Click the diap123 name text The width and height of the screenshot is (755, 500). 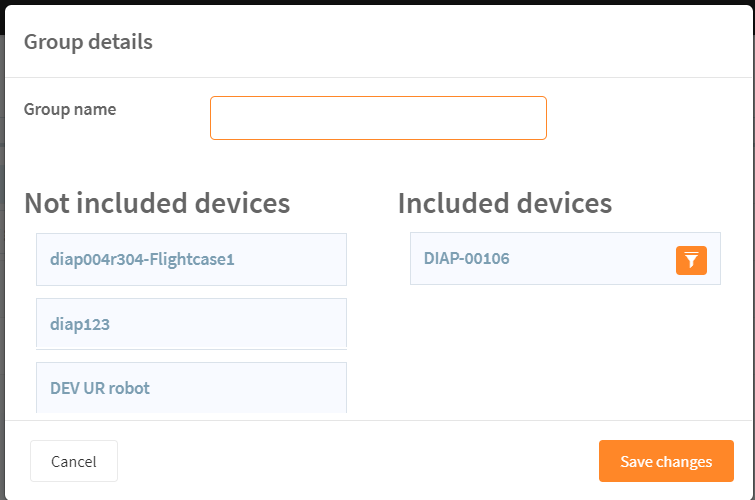80,324
